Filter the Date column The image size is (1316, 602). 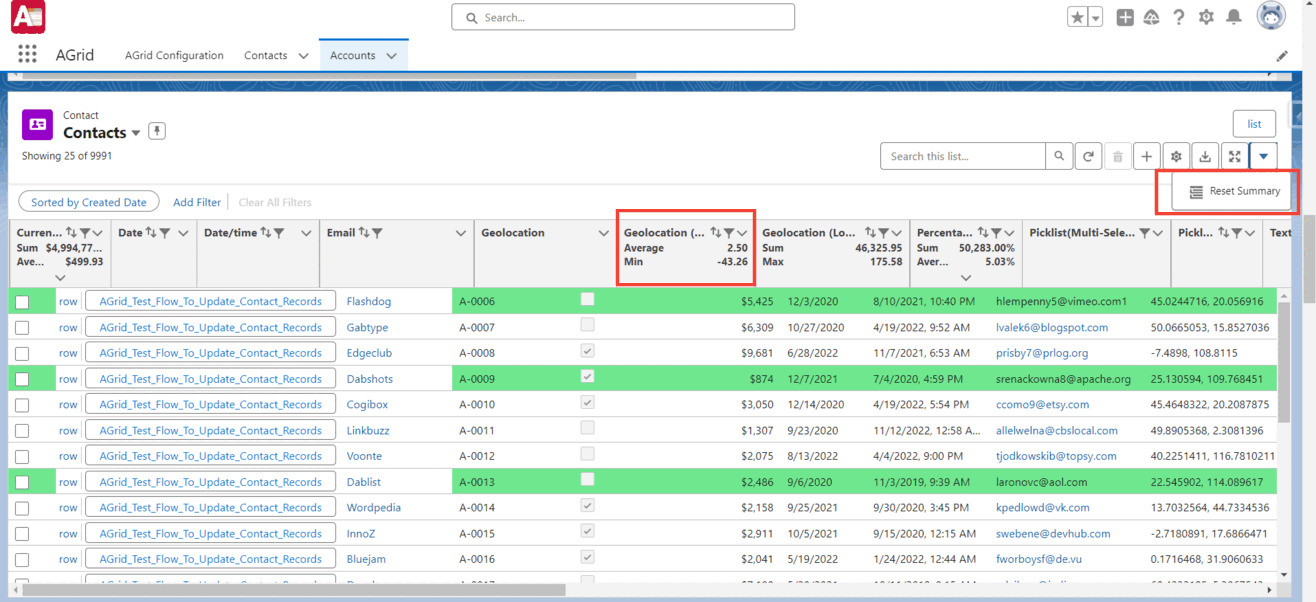click(x=166, y=233)
